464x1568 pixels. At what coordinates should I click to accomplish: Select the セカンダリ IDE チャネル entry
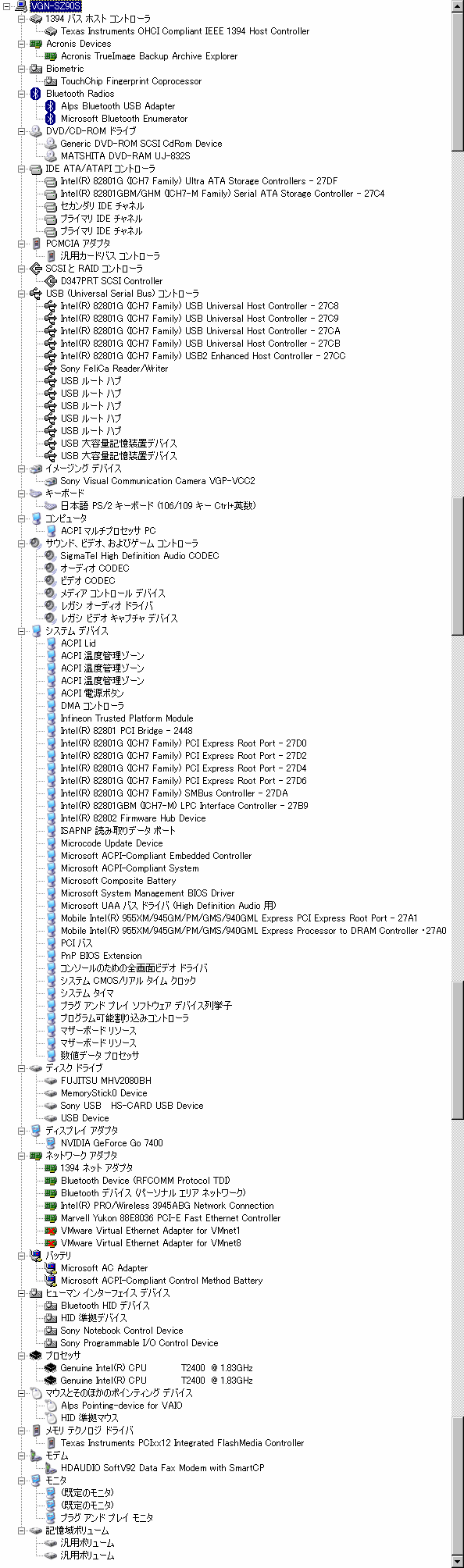point(102,206)
